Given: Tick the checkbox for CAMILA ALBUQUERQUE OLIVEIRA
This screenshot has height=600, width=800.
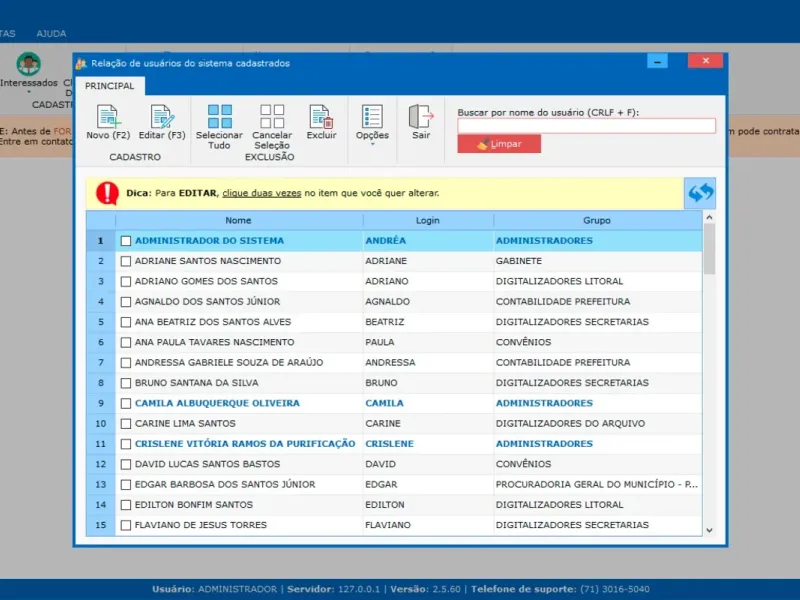Looking at the screenshot, I should [x=126, y=403].
